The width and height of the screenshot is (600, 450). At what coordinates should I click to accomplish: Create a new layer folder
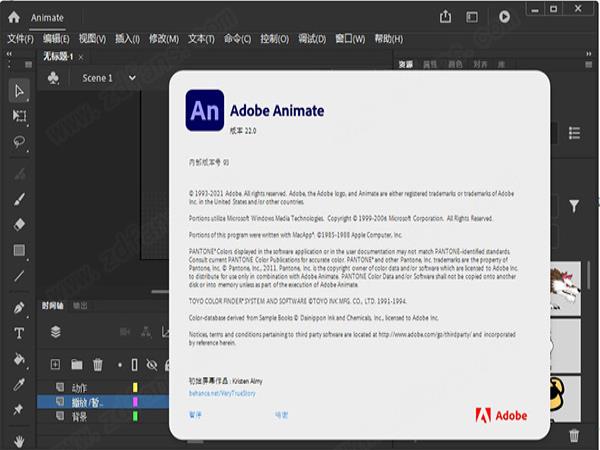click(77, 364)
